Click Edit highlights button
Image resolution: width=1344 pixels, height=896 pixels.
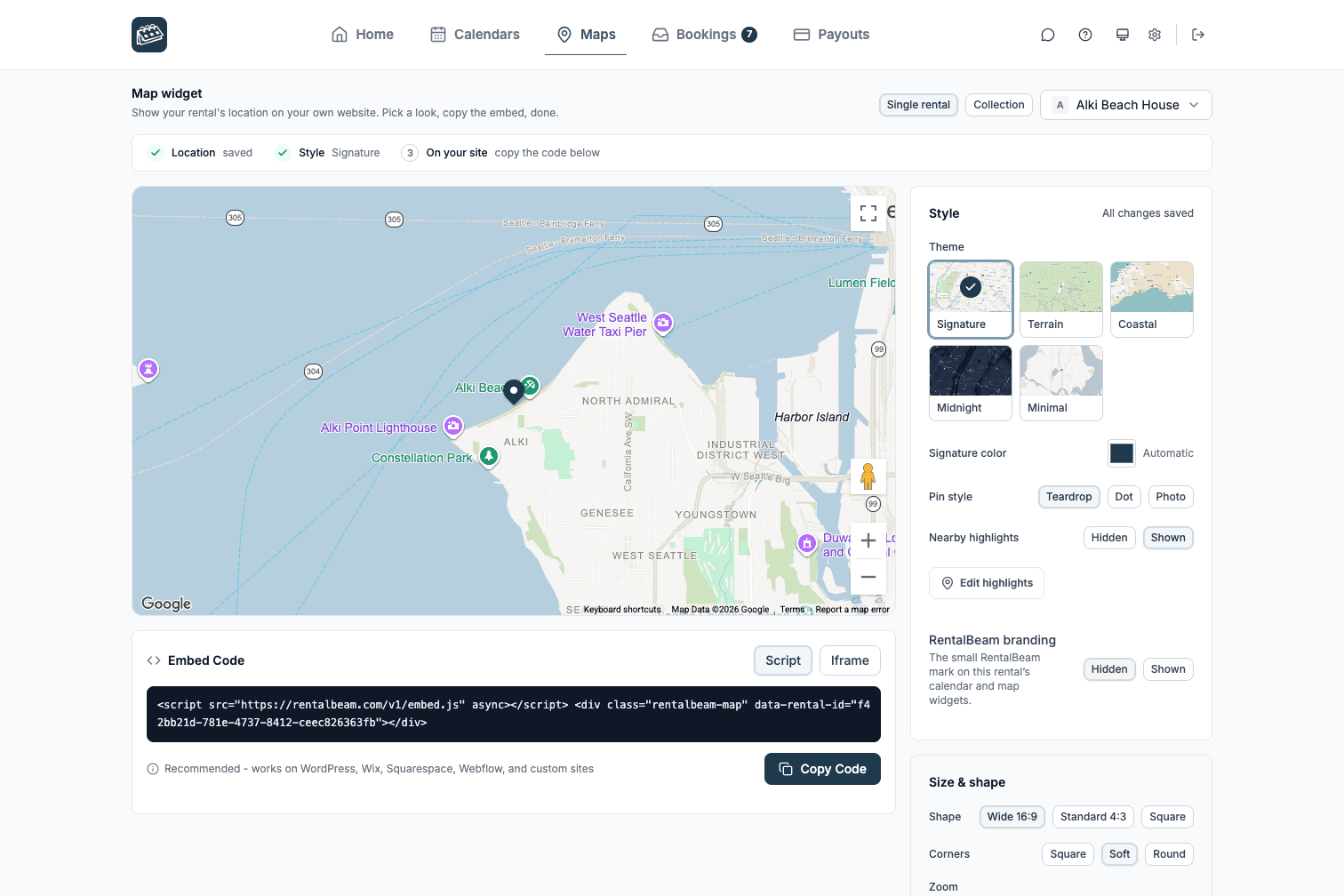click(987, 583)
